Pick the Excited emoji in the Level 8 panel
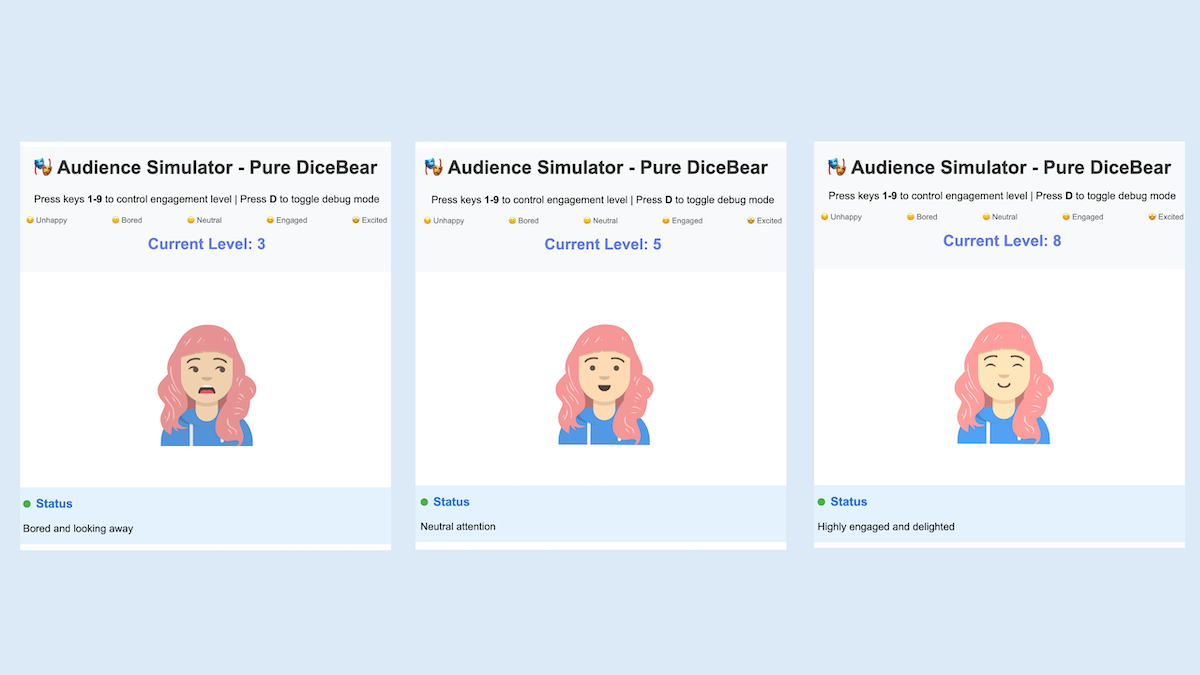Viewport: 1200px width, 675px height. point(1153,217)
